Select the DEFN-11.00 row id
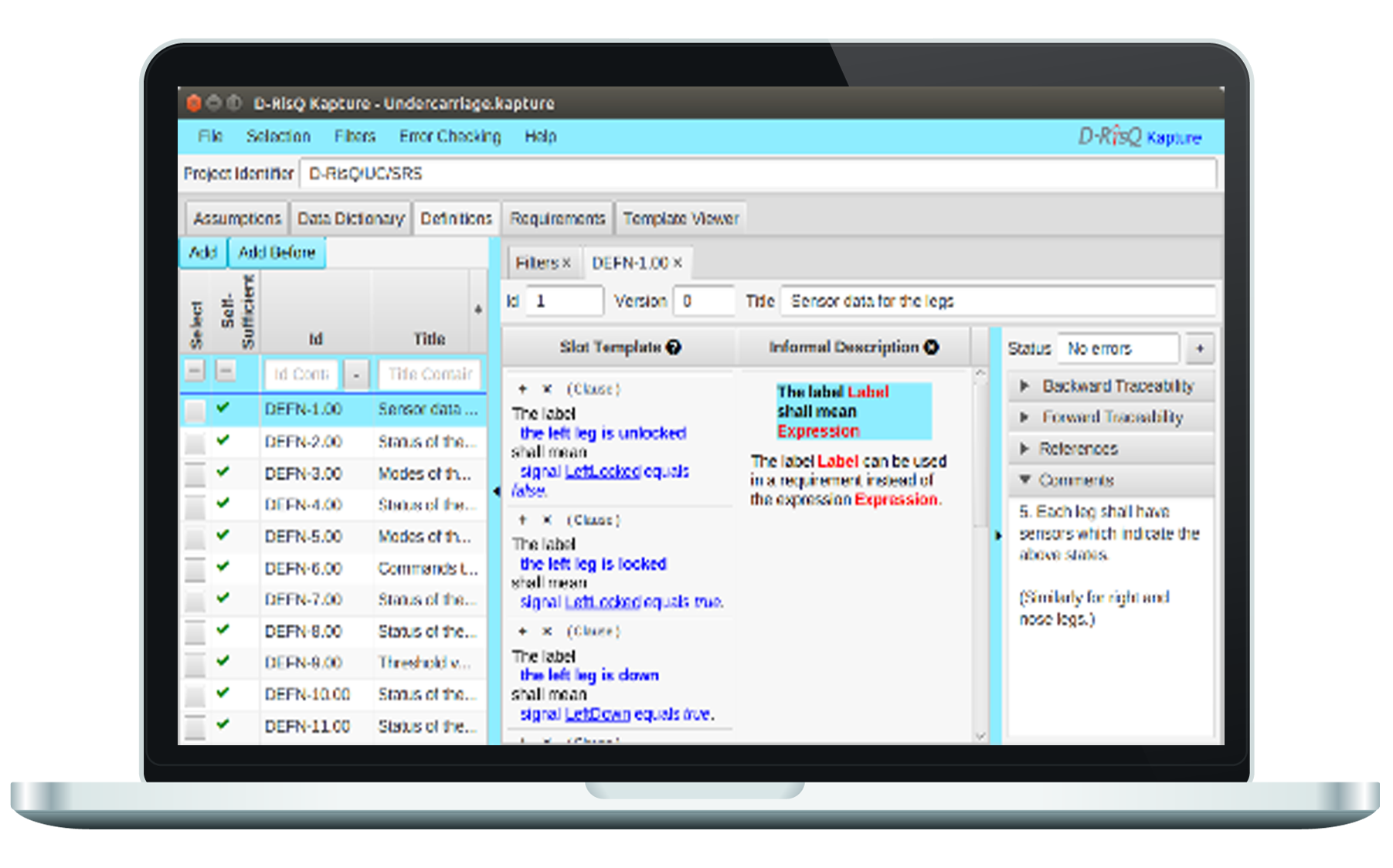Screen dimensions: 1393x868 point(307,726)
